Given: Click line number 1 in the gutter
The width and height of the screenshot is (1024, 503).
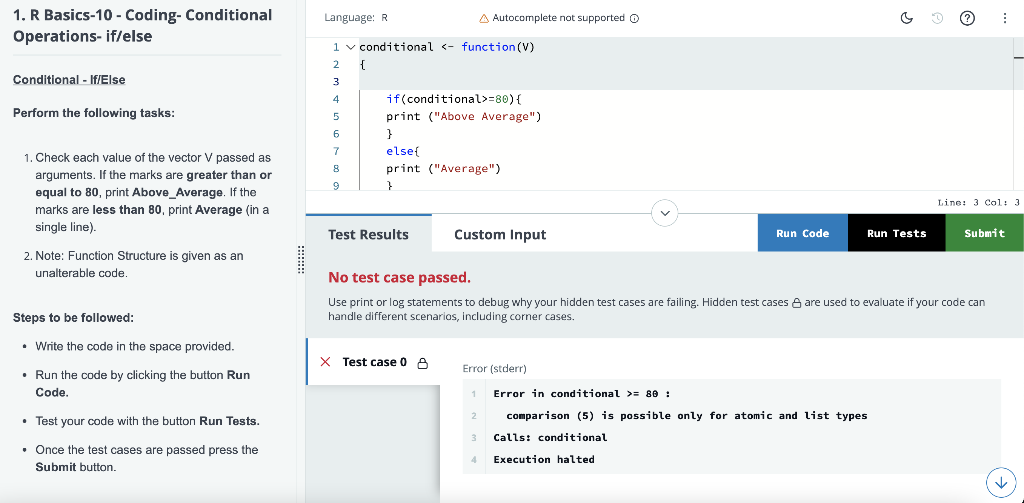Looking at the screenshot, I should [x=336, y=47].
